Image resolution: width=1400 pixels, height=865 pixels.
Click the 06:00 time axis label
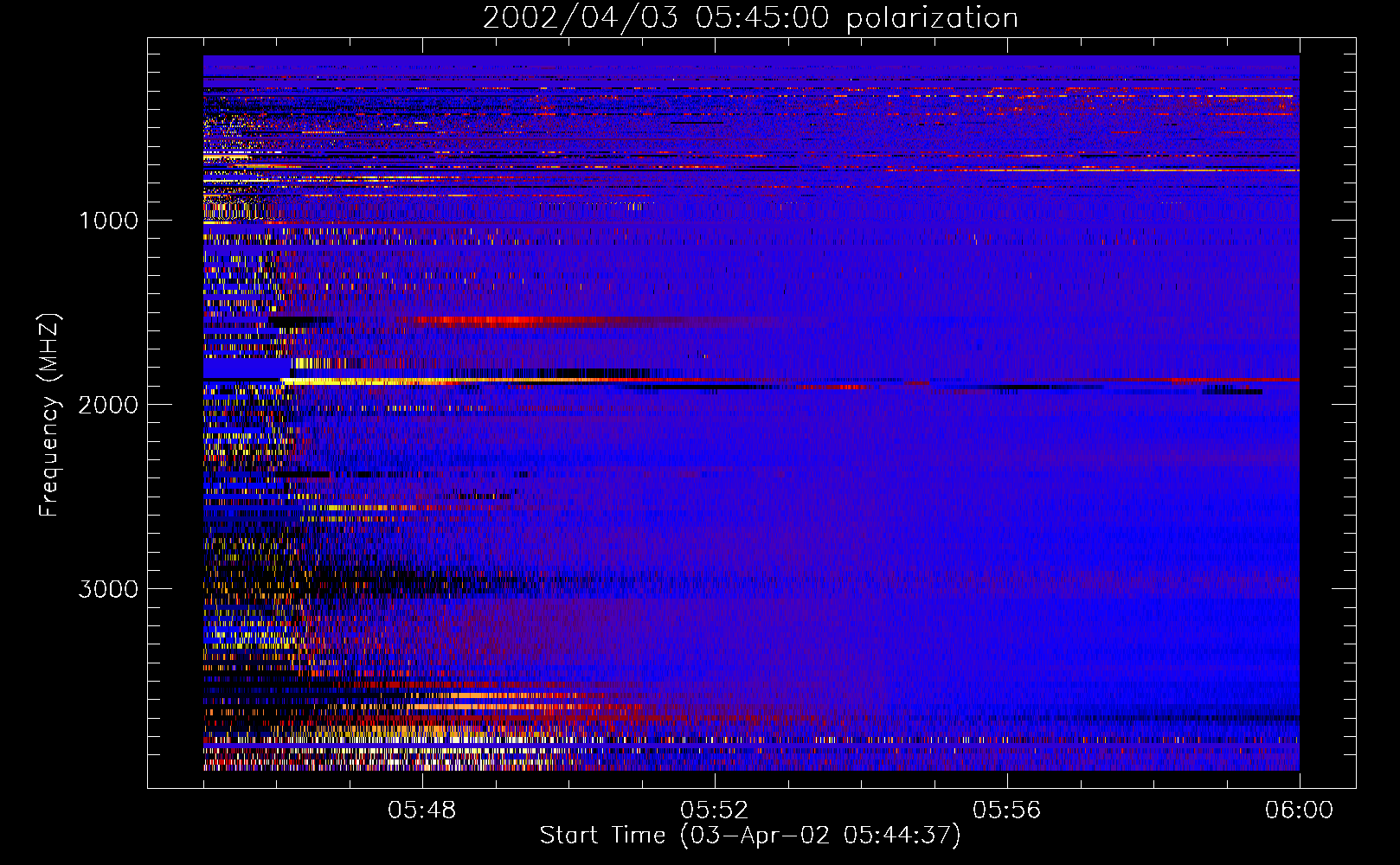tap(1300, 811)
